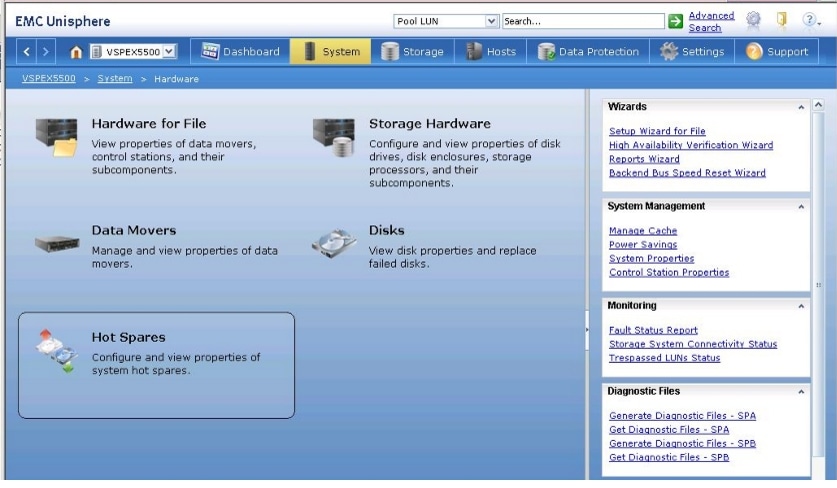Click the Support tab question icon
Viewport: 837px width, 488px height.
point(754,51)
